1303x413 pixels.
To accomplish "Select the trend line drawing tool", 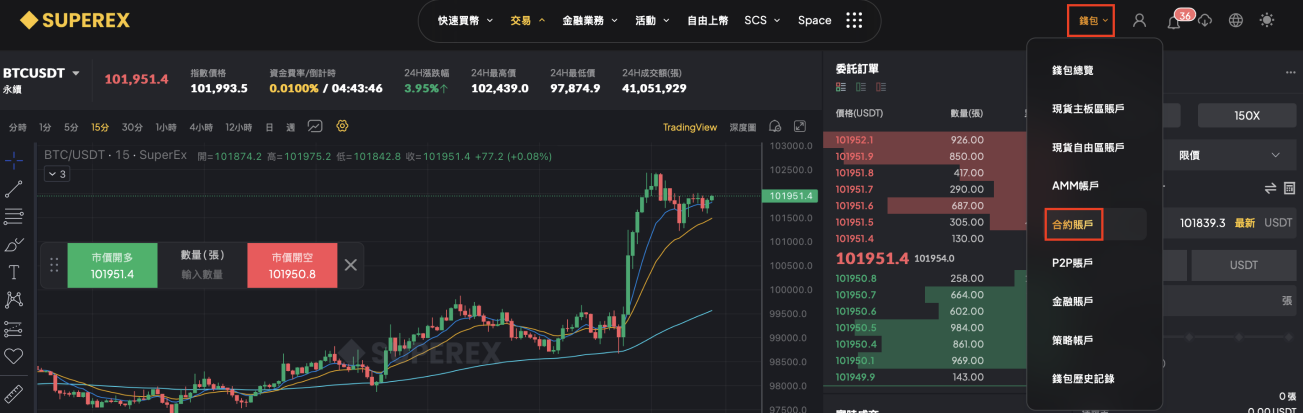I will point(14,188).
